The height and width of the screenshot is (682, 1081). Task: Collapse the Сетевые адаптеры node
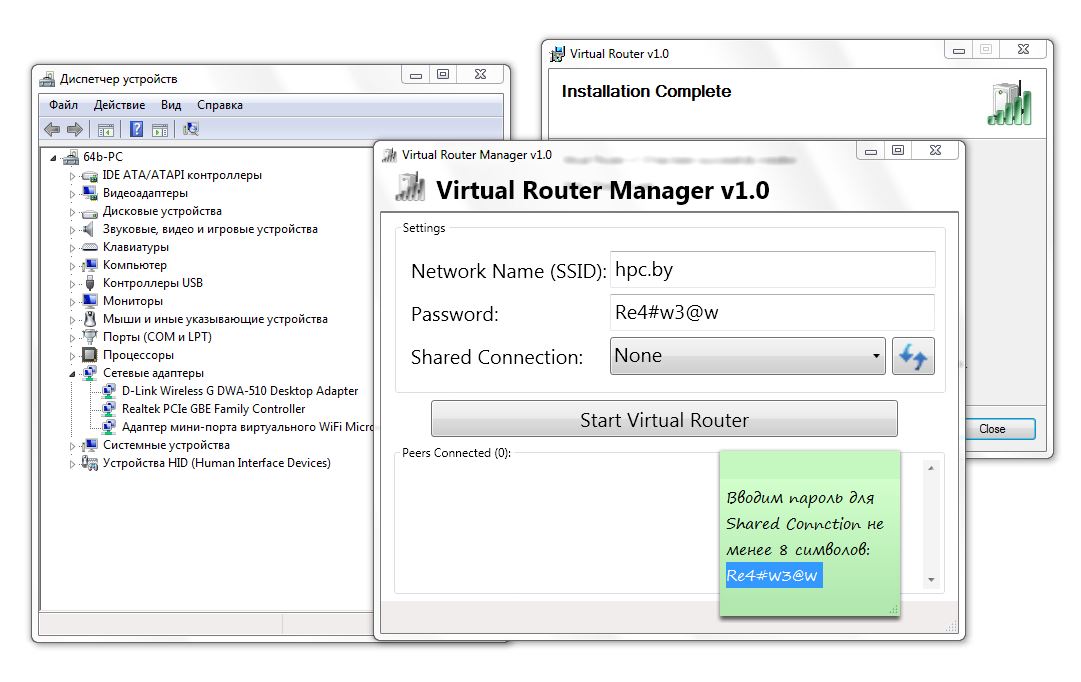coord(72,374)
